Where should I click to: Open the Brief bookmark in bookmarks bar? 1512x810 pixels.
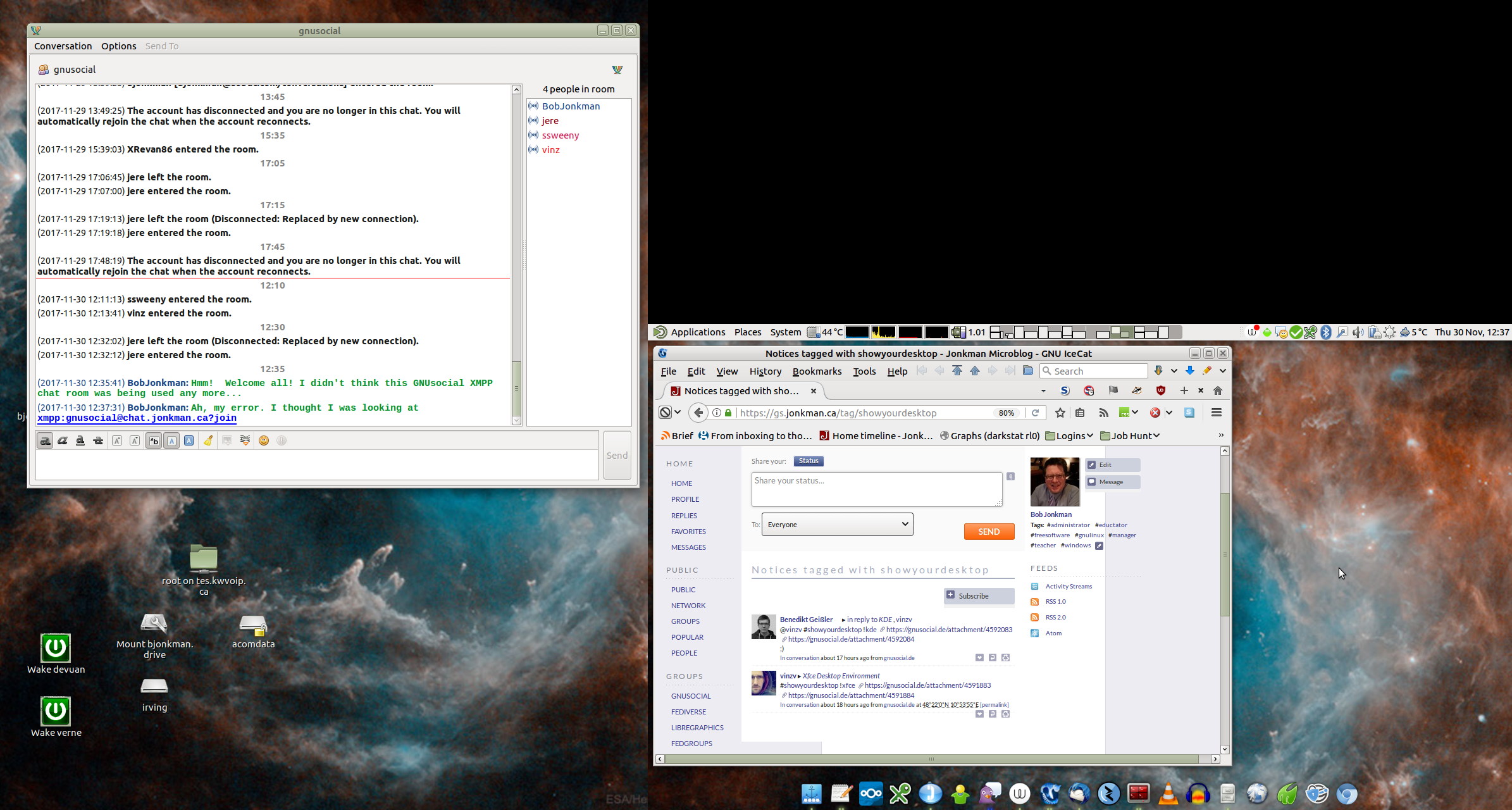click(676, 435)
